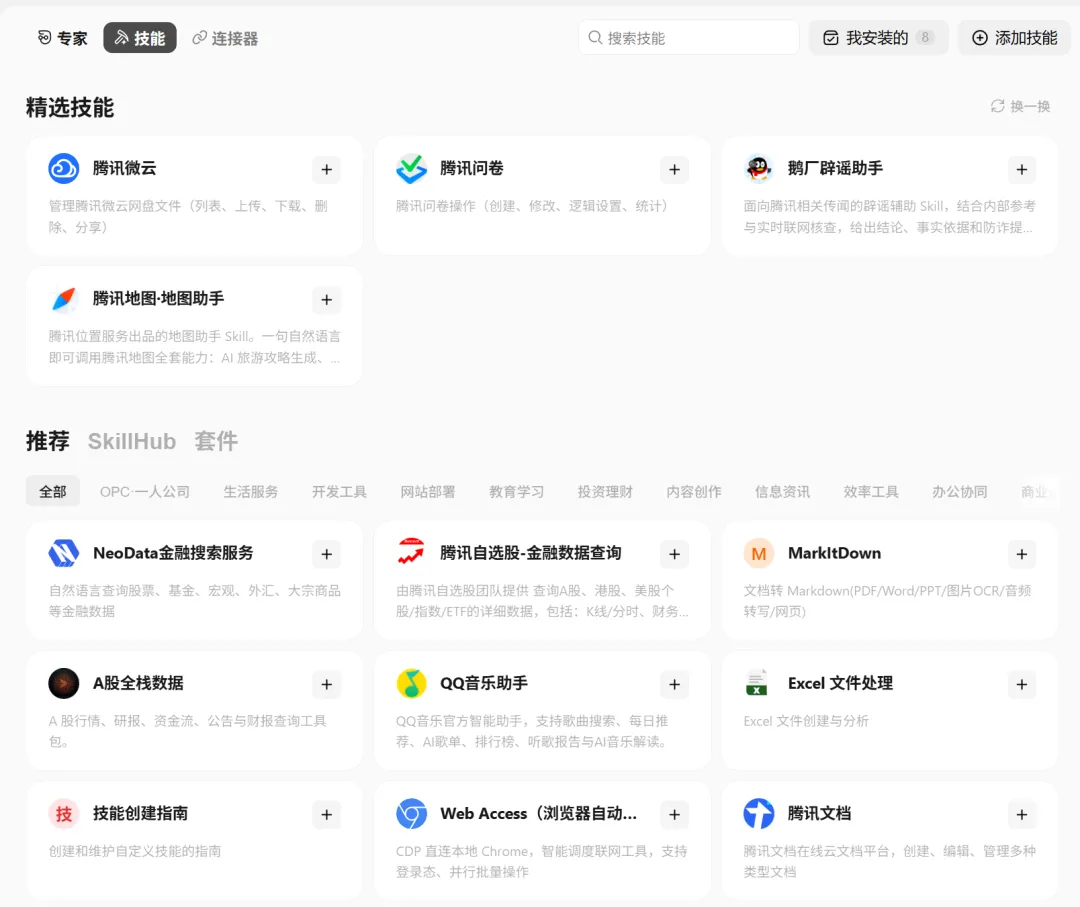The height and width of the screenshot is (907, 1080).
Task: Filter by 生活服务 category
Action: click(251, 492)
